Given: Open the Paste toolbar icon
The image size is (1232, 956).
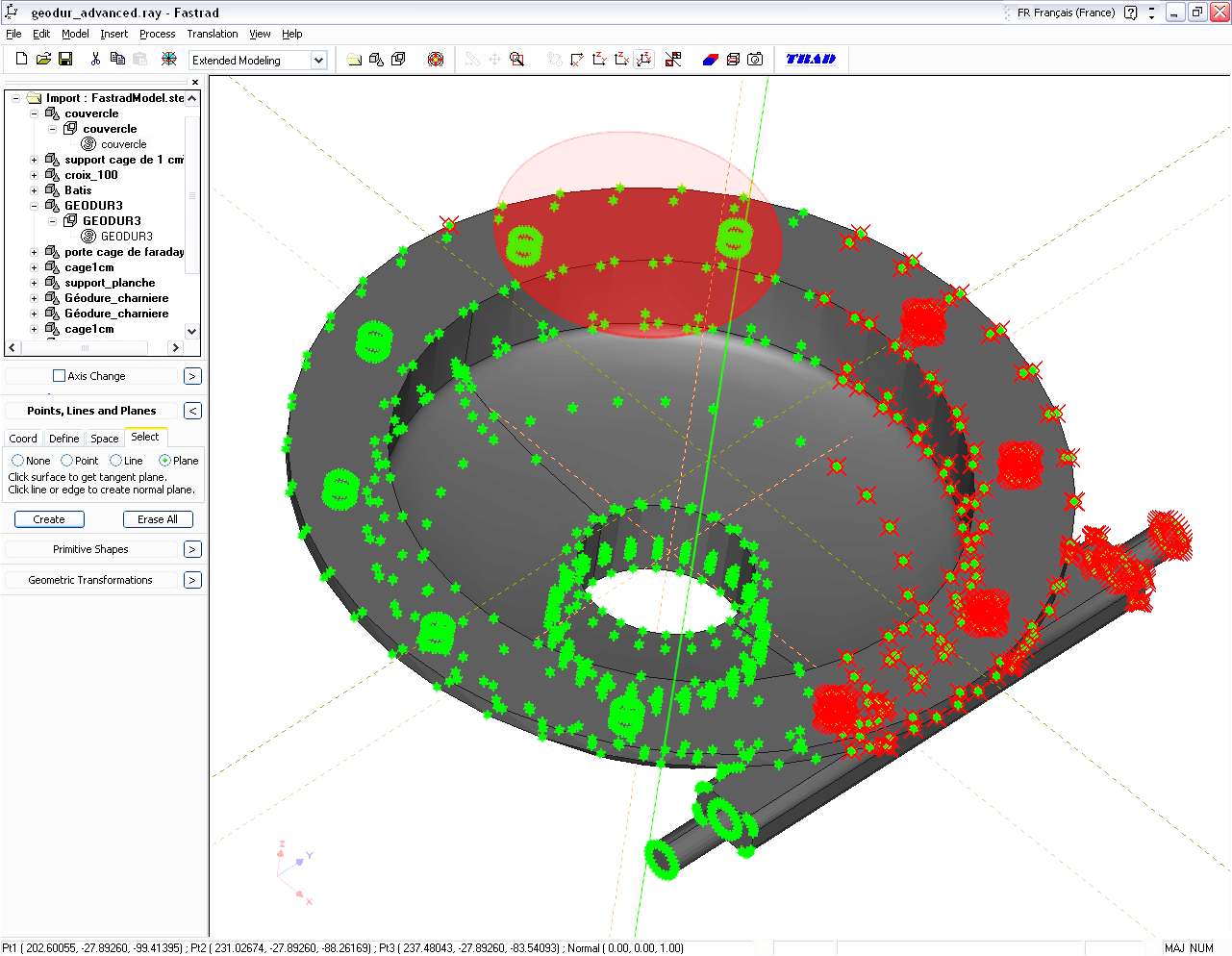Looking at the screenshot, I should tap(140, 59).
